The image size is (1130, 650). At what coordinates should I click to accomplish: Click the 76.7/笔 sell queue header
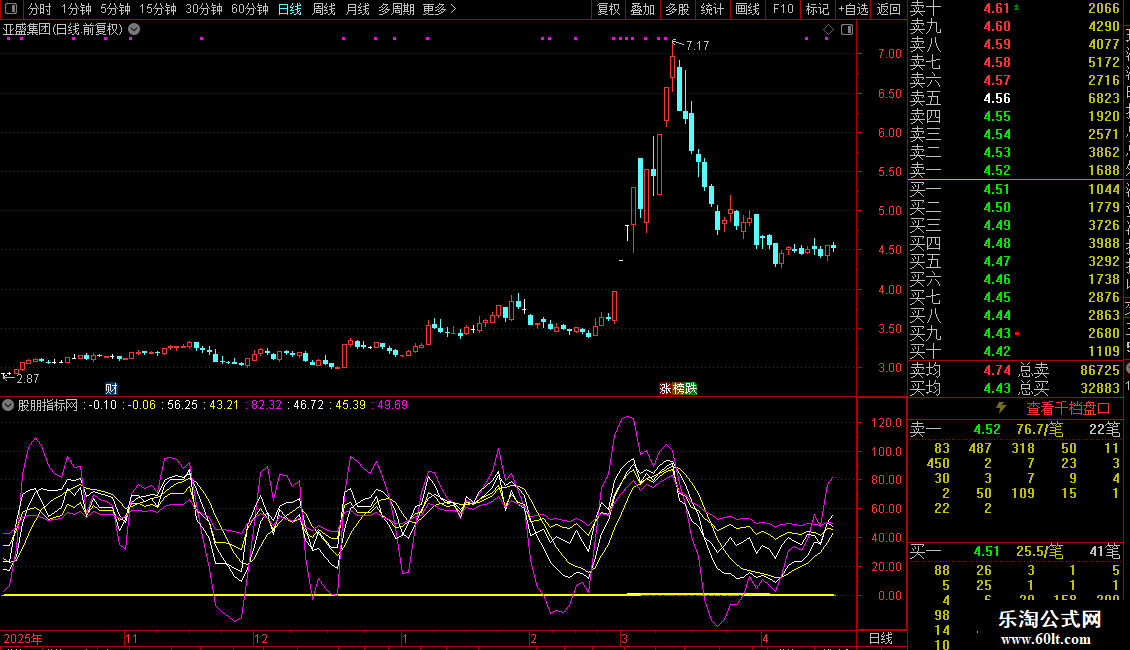click(x=1039, y=429)
